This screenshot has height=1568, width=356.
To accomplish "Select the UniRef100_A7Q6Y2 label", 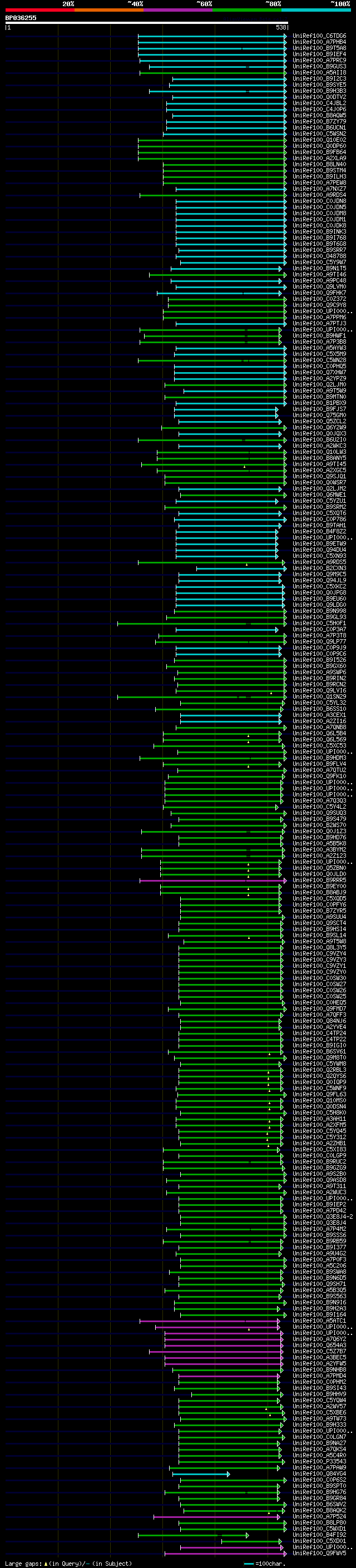I will click(319, 1339).
